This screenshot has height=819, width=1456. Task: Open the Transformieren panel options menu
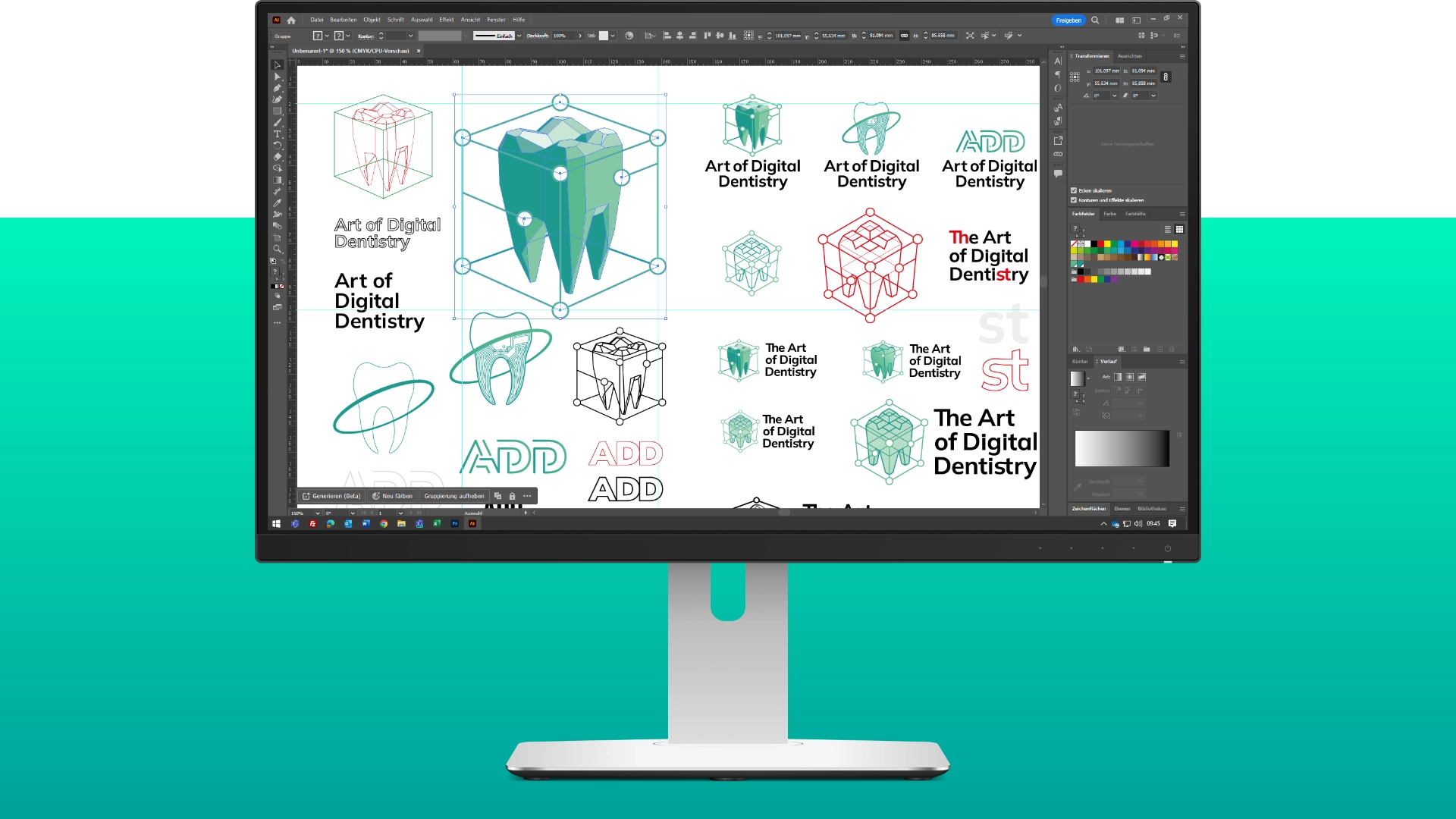point(1181,56)
